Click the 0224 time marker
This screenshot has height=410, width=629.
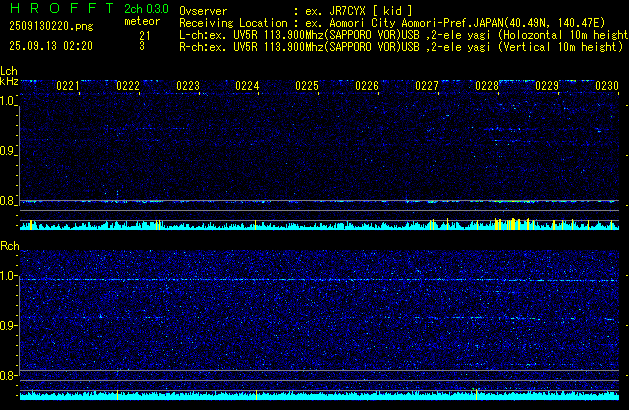247,86
